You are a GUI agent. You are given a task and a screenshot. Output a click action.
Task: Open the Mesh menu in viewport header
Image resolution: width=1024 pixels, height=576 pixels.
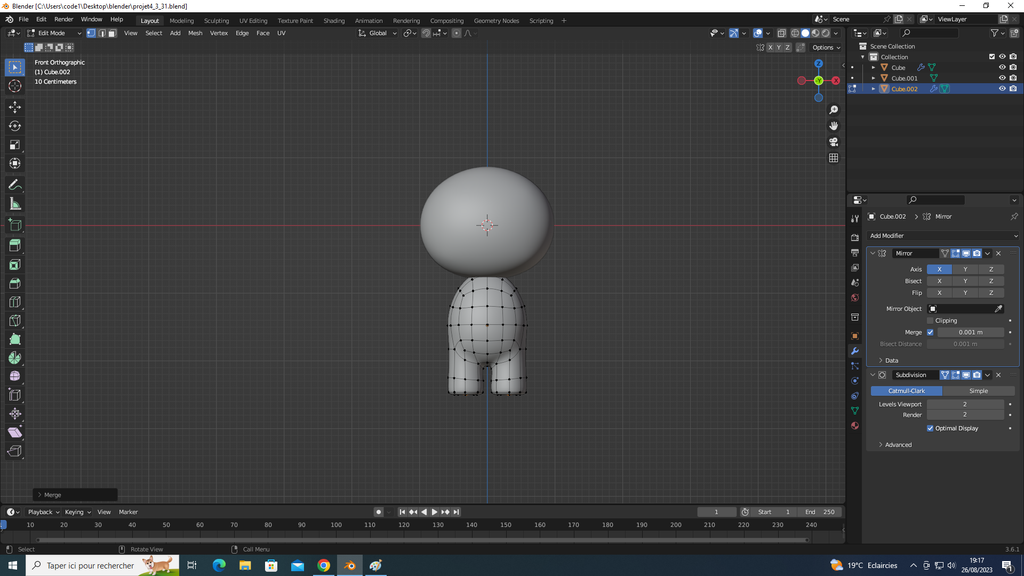tap(195, 33)
